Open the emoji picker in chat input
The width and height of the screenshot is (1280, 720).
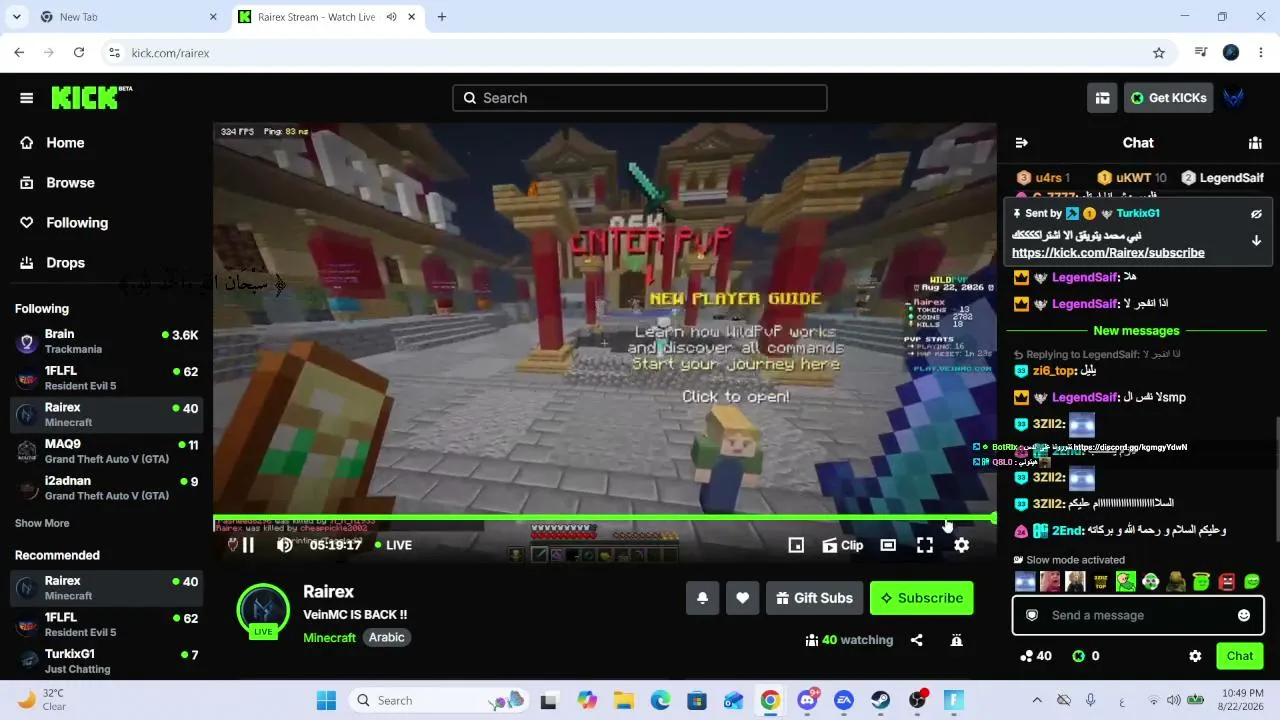pos(1244,615)
